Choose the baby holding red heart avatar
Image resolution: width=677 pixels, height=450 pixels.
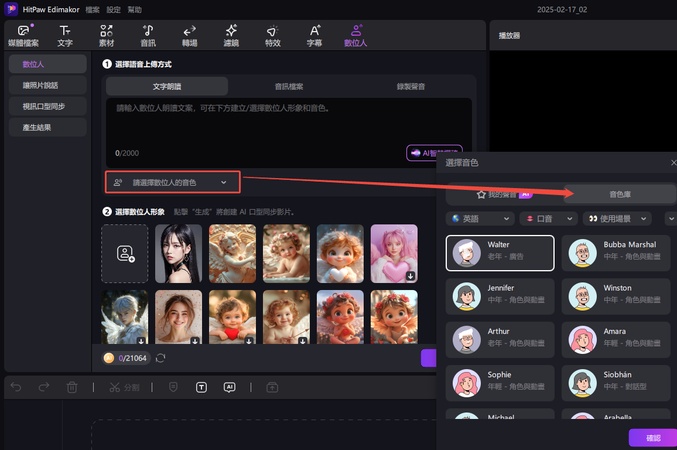pyautogui.click(x=232, y=317)
